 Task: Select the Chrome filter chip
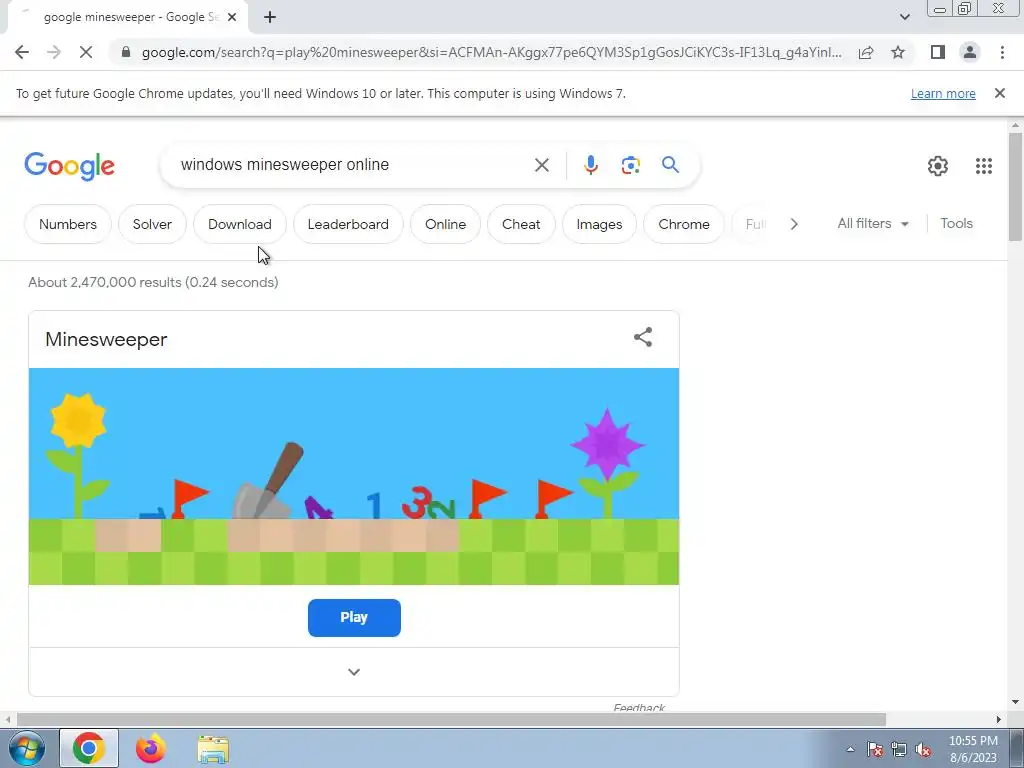point(684,224)
